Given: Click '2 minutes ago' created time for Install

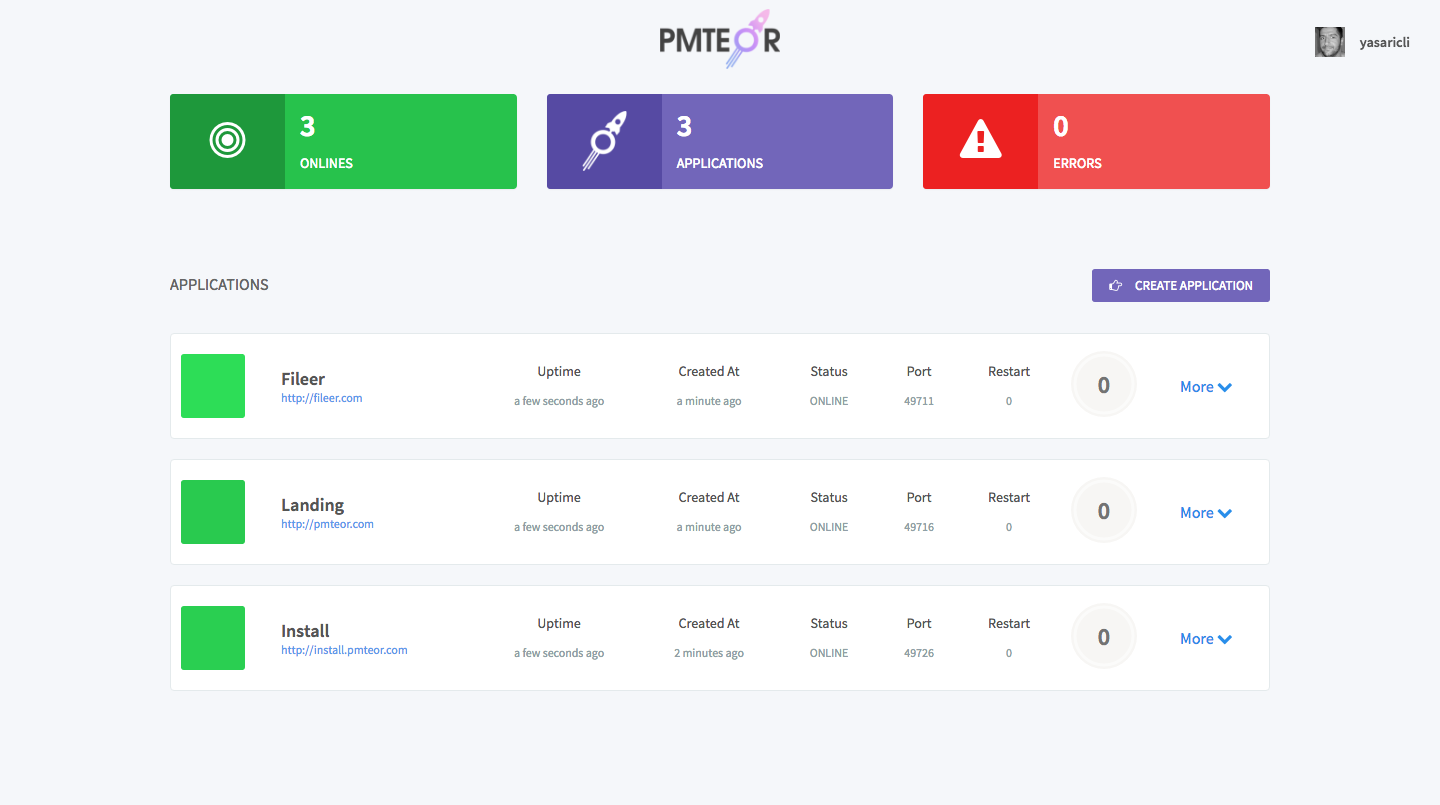Looking at the screenshot, I should click(x=709, y=653).
